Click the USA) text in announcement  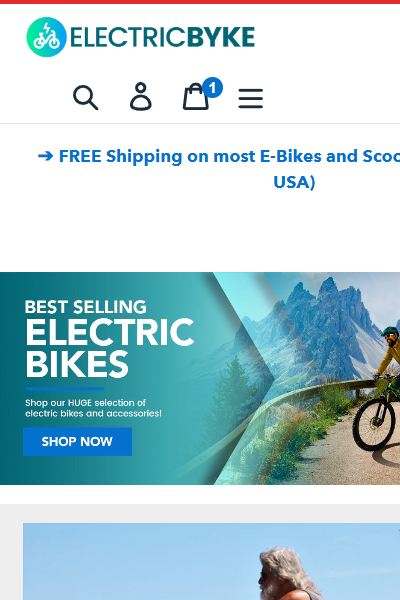[294, 182]
